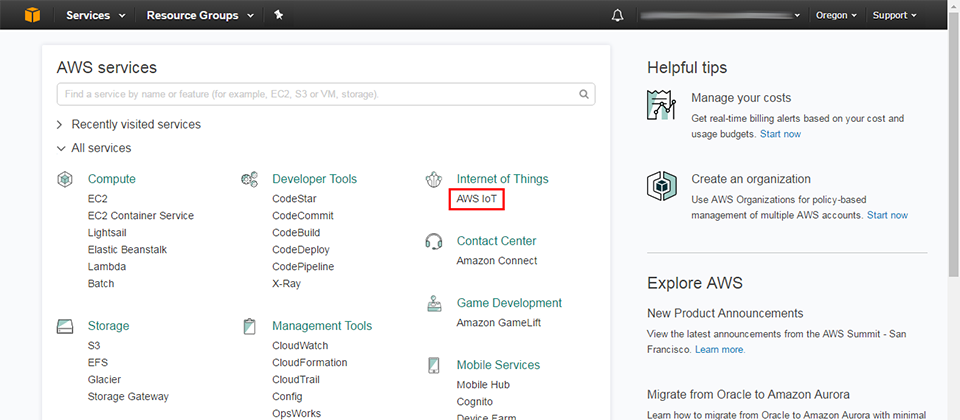Click the Developer Tools gears icon

pos(249,179)
